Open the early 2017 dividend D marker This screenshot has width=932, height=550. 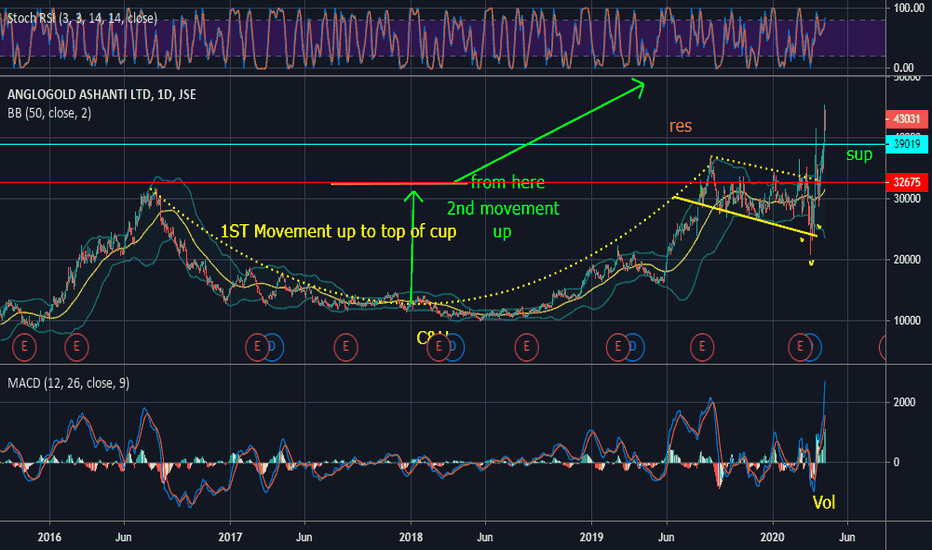coord(273,347)
